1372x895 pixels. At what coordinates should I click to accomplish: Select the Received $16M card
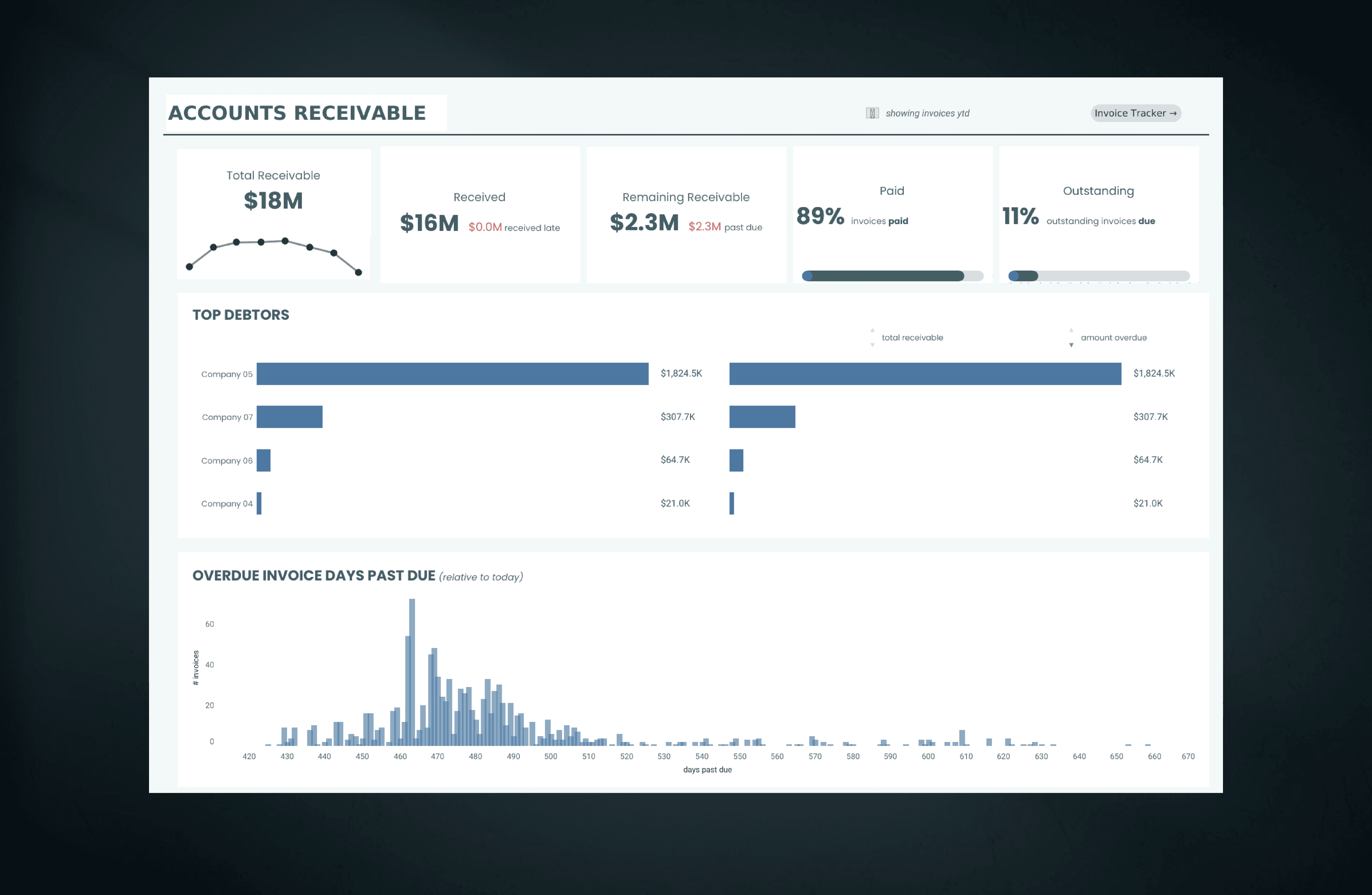[480, 214]
